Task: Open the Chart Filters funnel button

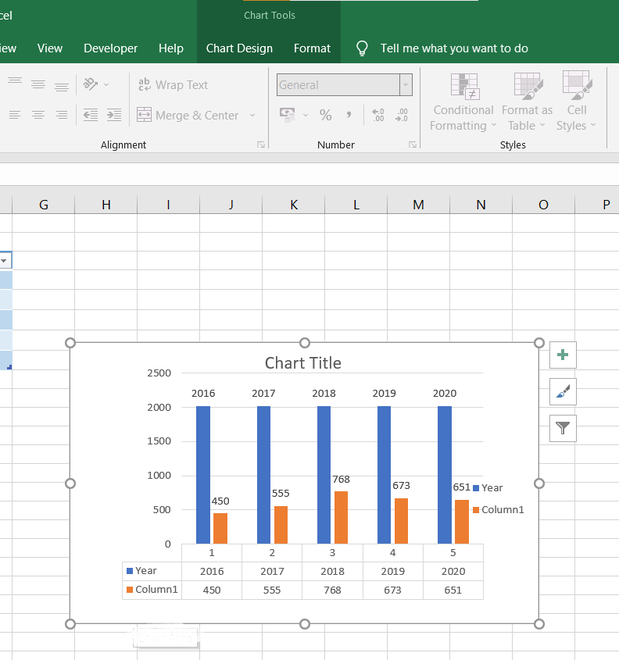Action: [x=563, y=429]
